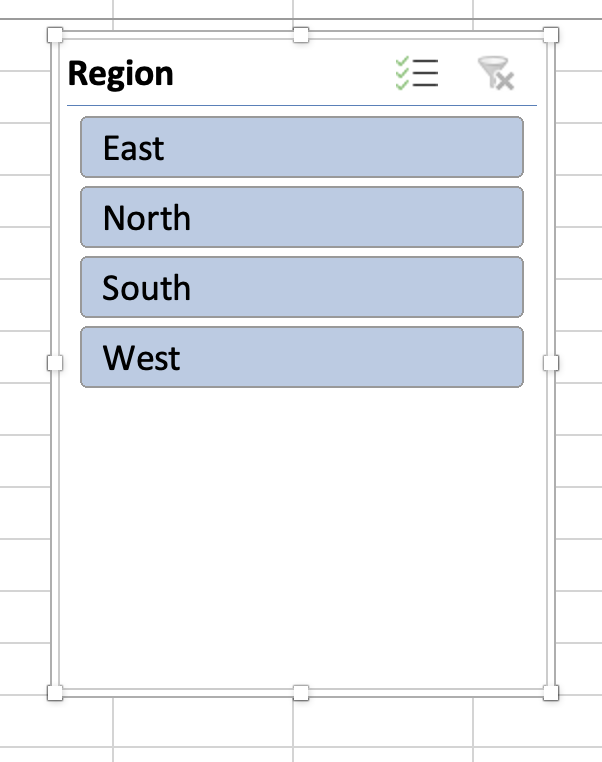This screenshot has width=602, height=762.
Task: Grab the top-left corner resize handle
Action: pyautogui.click(x=54, y=36)
